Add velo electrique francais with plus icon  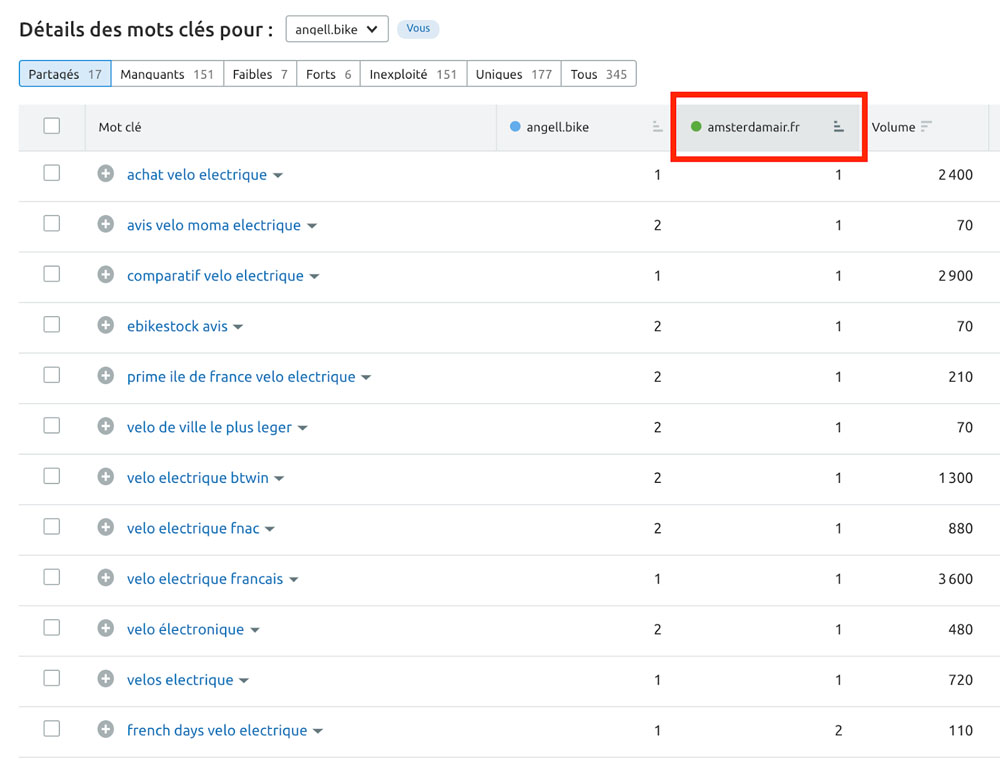point(106,578)
